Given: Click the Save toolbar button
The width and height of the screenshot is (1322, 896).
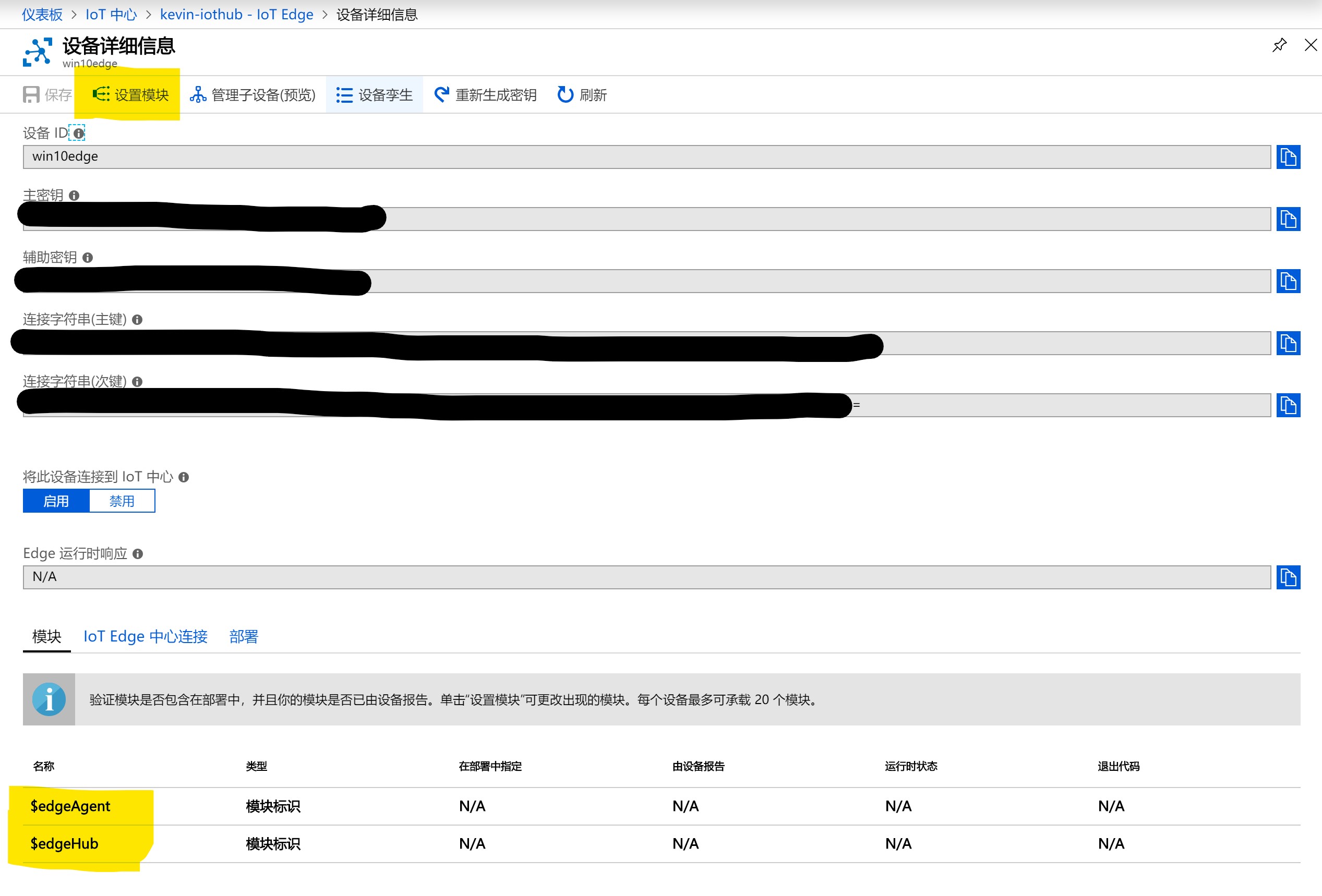Looking at the screenshot, I should (x=48, y=94).
